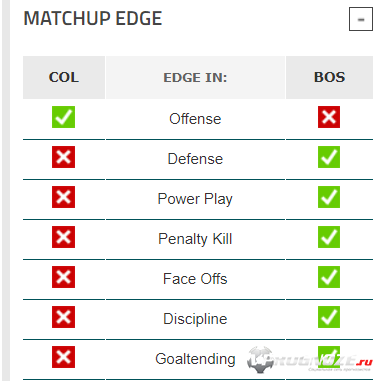This screenshot has height=381, width=383.
Task: Collapse the Matchup Edge panel
Action: 361,19
